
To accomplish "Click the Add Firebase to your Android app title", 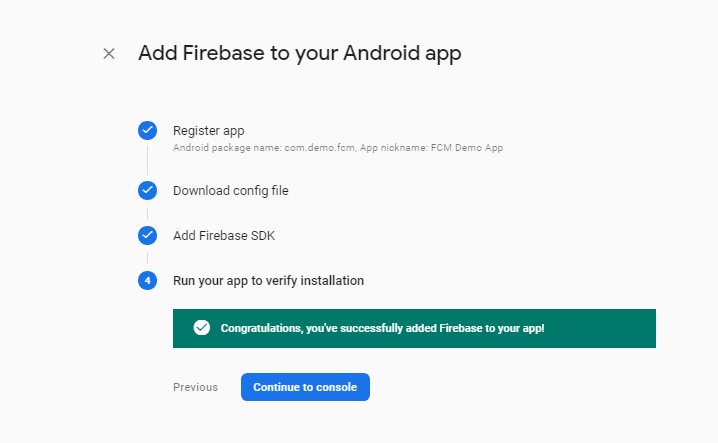I will (x=300, y=54).
